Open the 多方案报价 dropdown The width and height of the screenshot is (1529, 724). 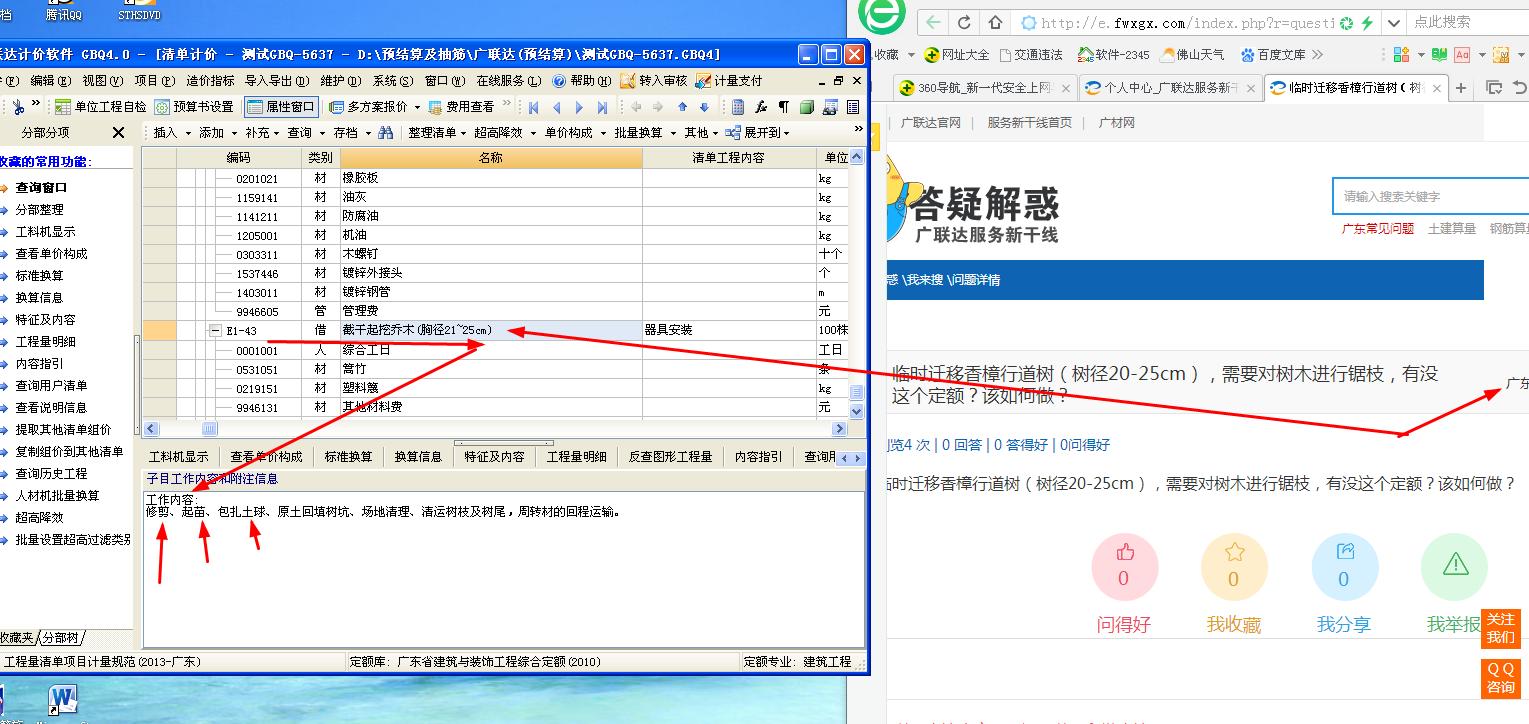(x=374, y=107)
